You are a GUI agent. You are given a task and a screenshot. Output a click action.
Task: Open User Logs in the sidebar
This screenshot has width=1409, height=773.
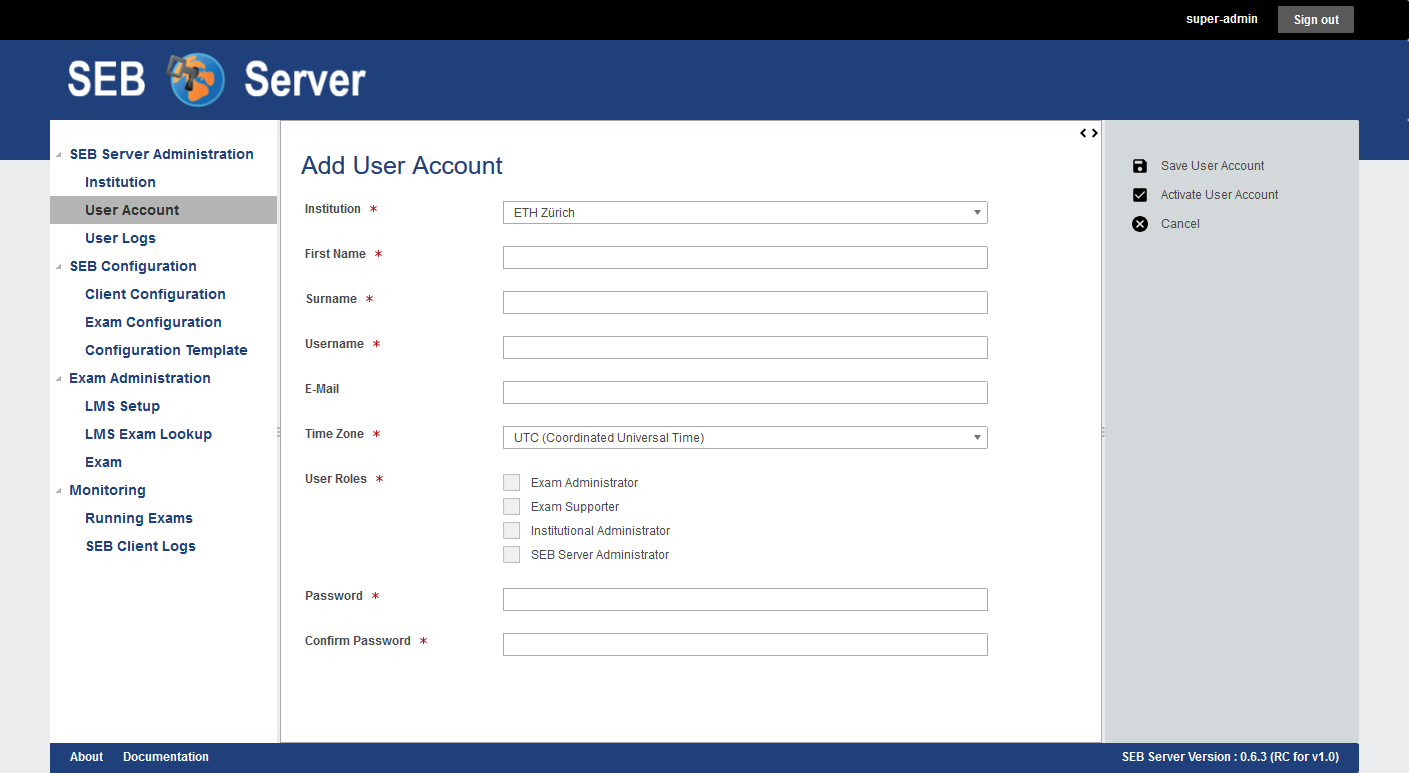point(120,238)
